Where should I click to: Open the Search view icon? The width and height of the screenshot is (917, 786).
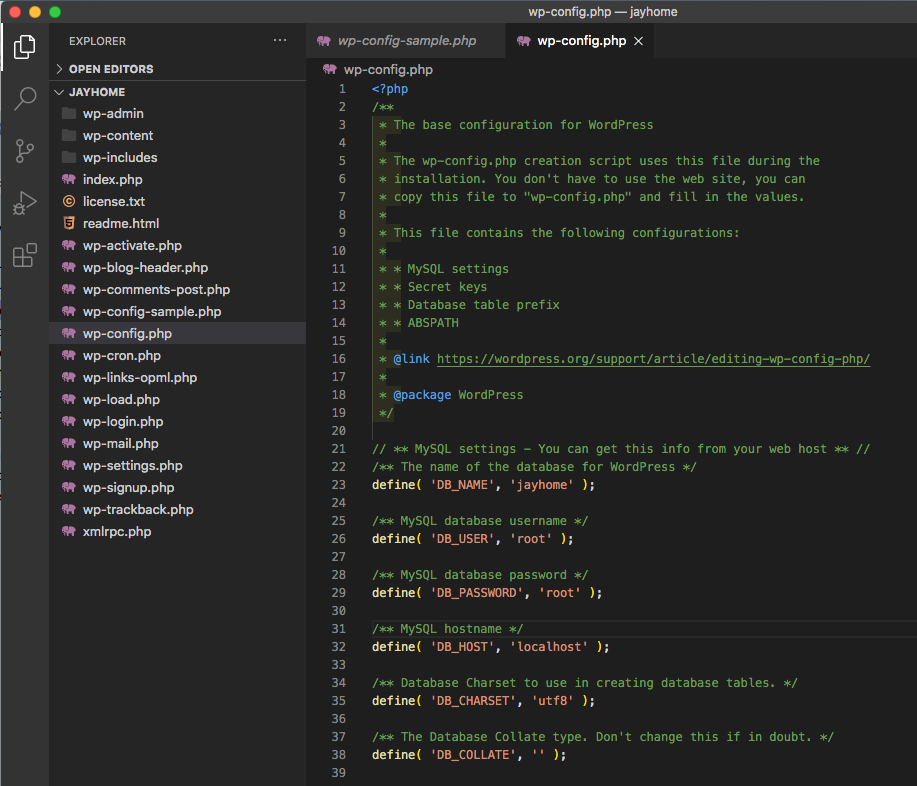25,99
